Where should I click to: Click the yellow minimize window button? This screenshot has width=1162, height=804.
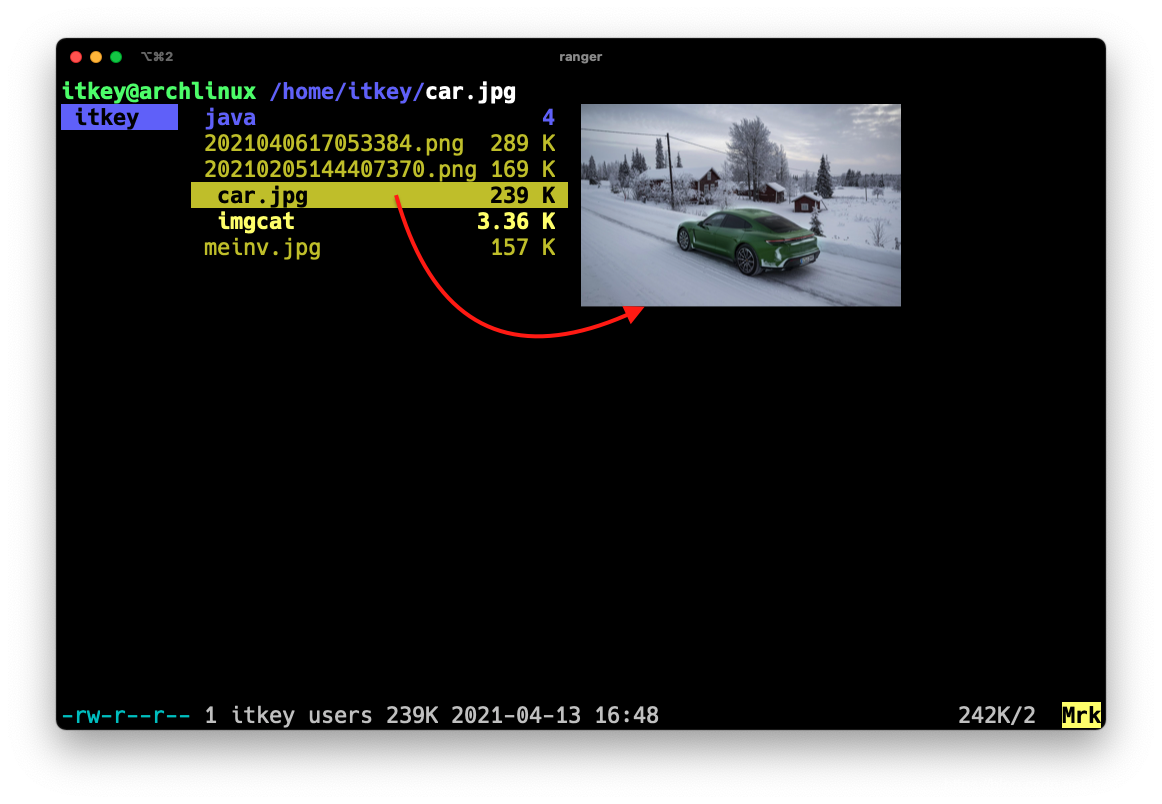click(96, 57)
